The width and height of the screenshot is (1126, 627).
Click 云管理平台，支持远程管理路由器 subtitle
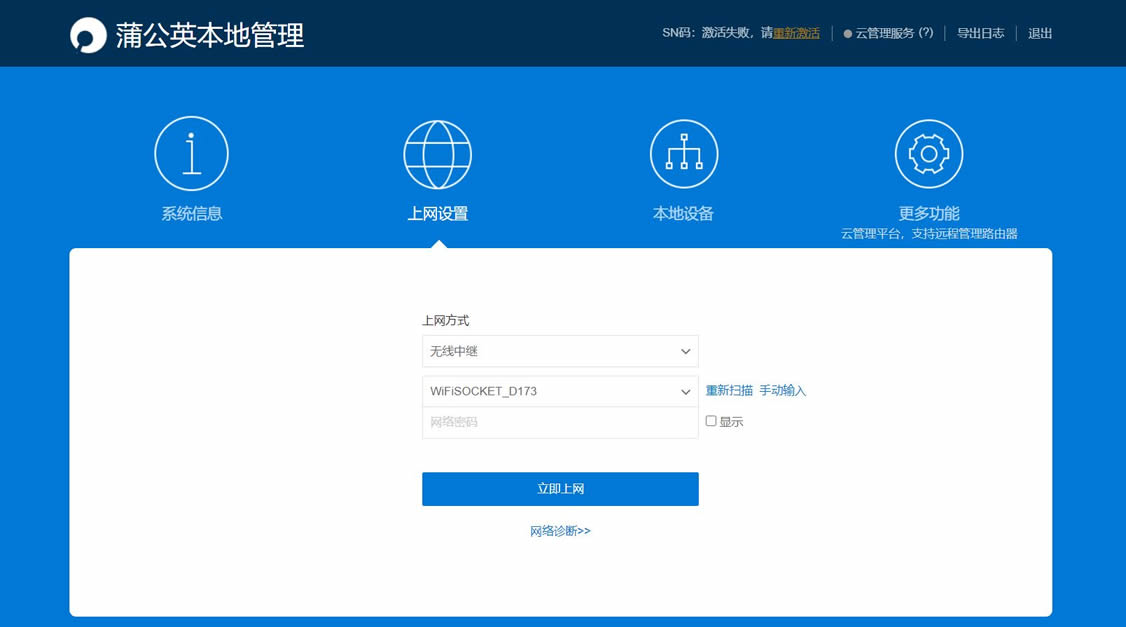click(929, 233)
